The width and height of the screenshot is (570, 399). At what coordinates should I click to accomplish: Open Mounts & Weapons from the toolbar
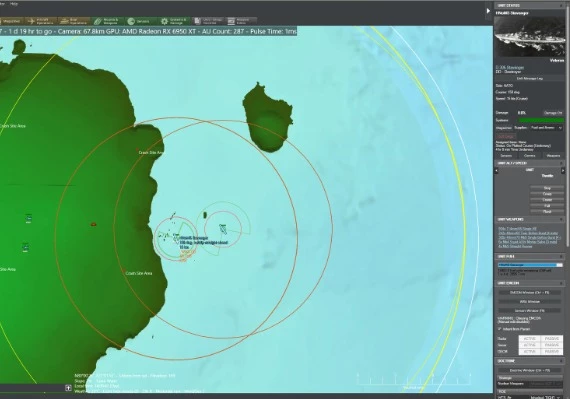click(x=107, y=21)
